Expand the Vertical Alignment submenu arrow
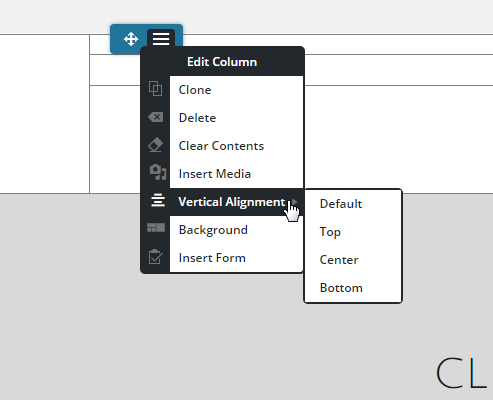This screenshot has width=493, height=400. pos(294,201)
